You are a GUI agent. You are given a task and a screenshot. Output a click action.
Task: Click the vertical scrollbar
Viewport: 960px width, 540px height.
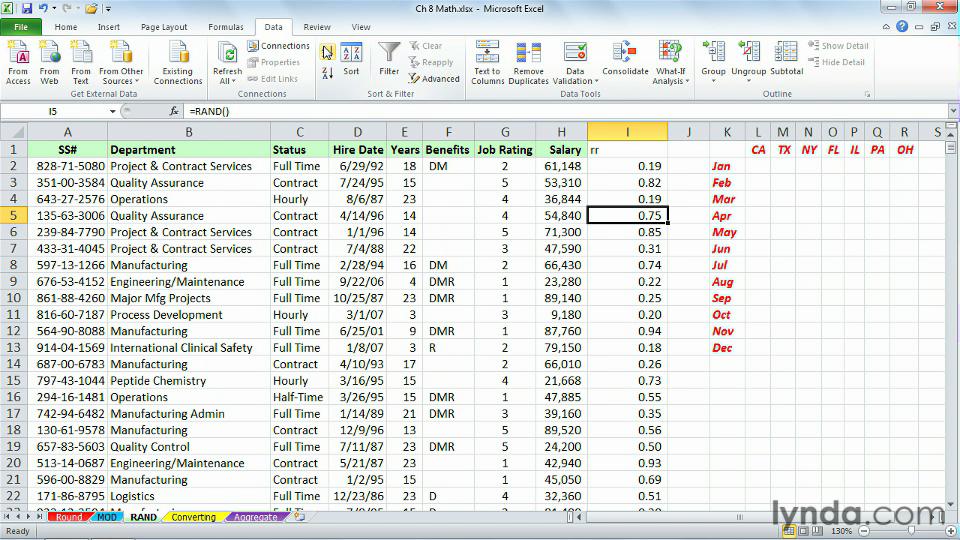click(950, 318)
